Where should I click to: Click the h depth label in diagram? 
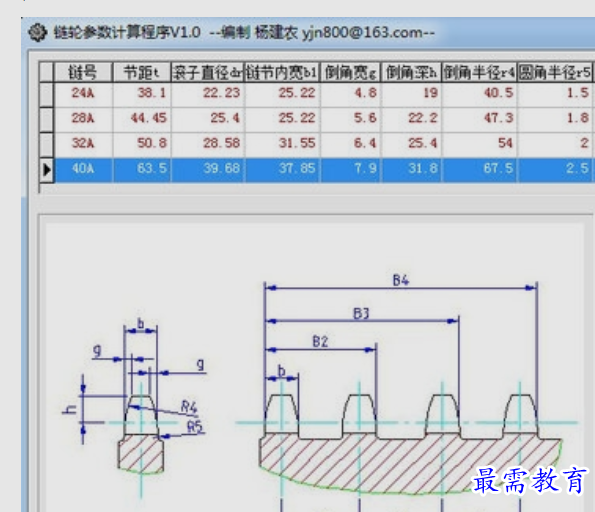click(70, 409)
